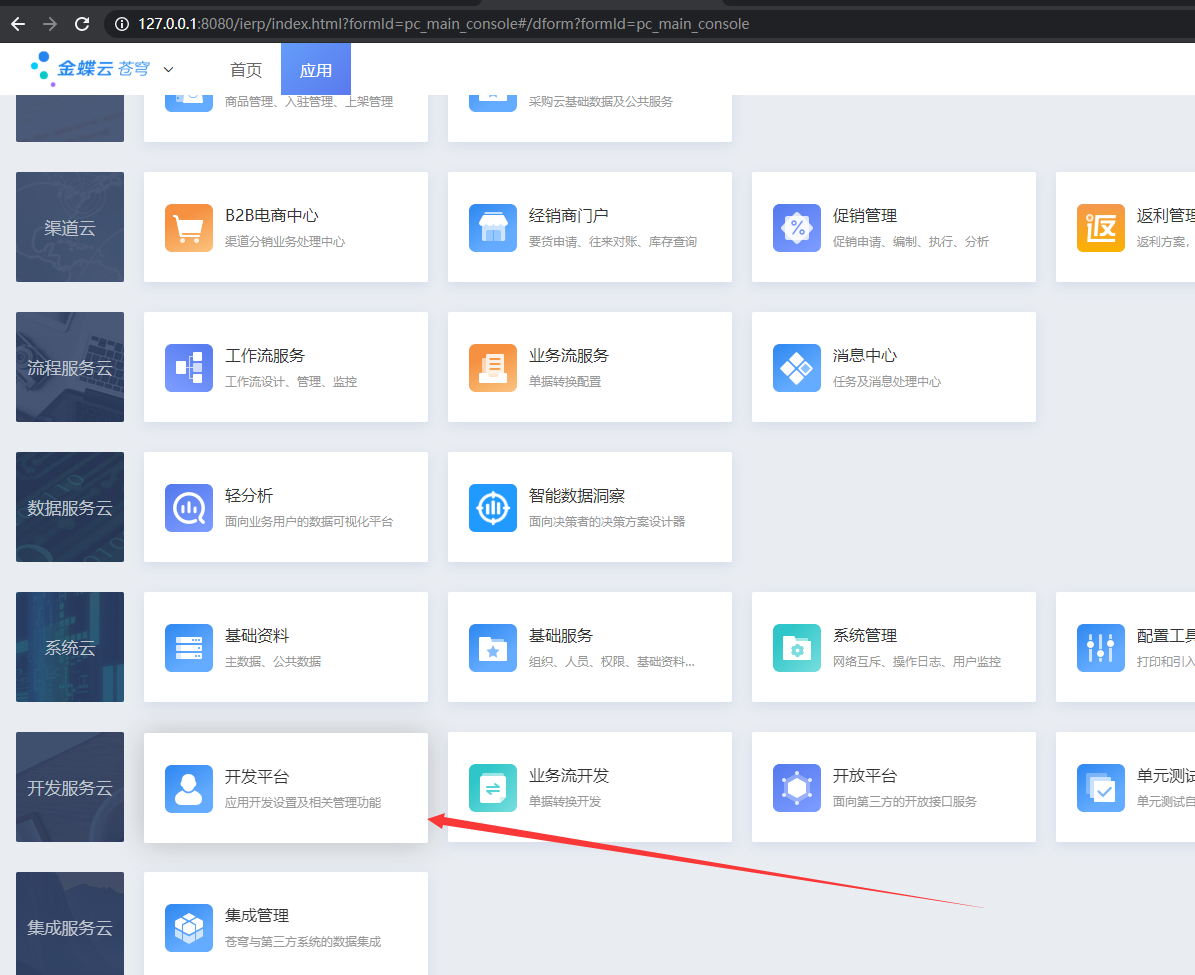Open 工作流服务 app title
This screenshot has width=1195, height=975.
click(x=264, y=356)
